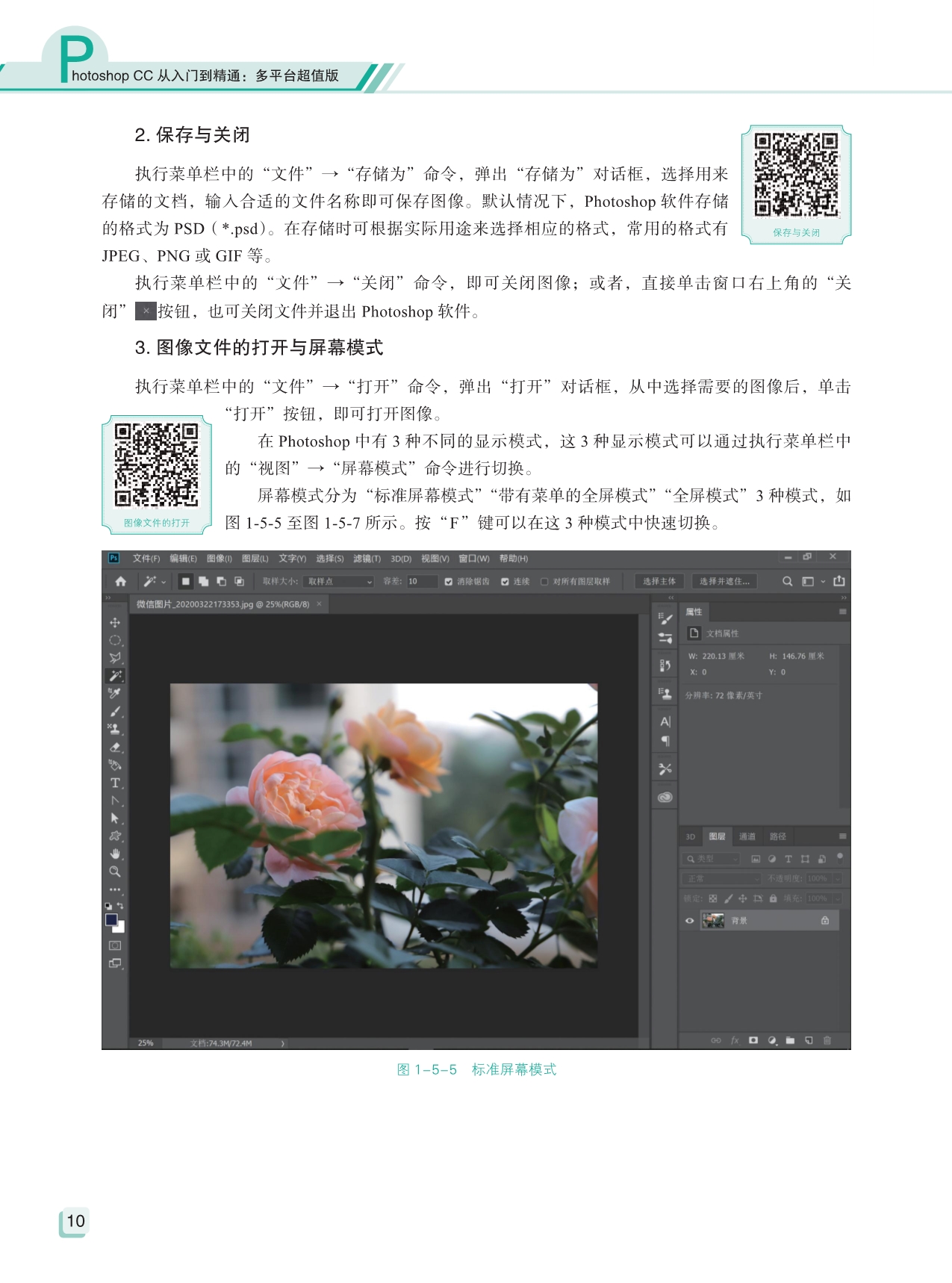Uncheck the 连续 (Contiguous) checkbox
The width and height of the screenshot is (952, 1283).
pos(505,582)
